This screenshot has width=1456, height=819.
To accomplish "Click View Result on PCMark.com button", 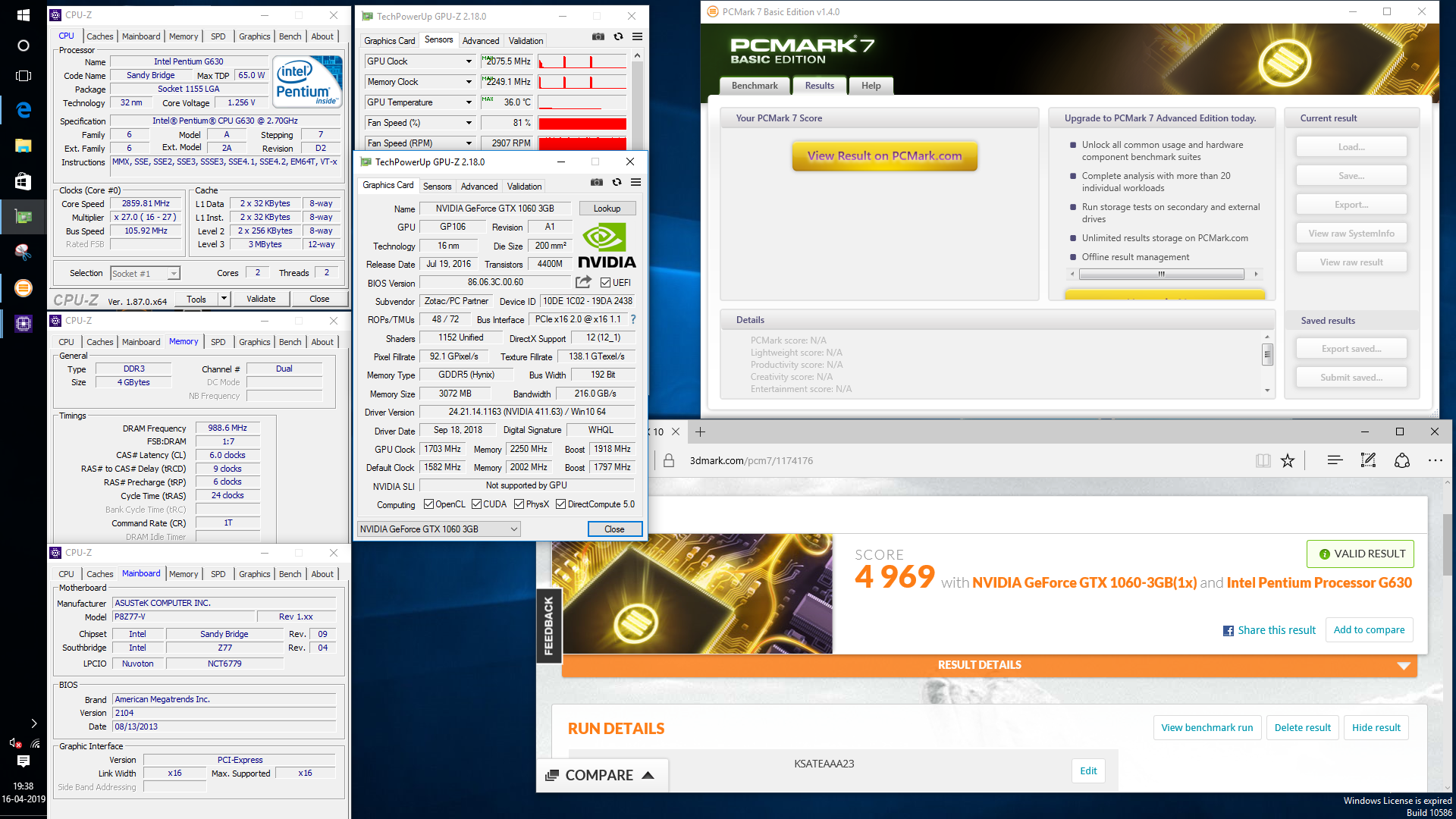I will click(884, 155).
